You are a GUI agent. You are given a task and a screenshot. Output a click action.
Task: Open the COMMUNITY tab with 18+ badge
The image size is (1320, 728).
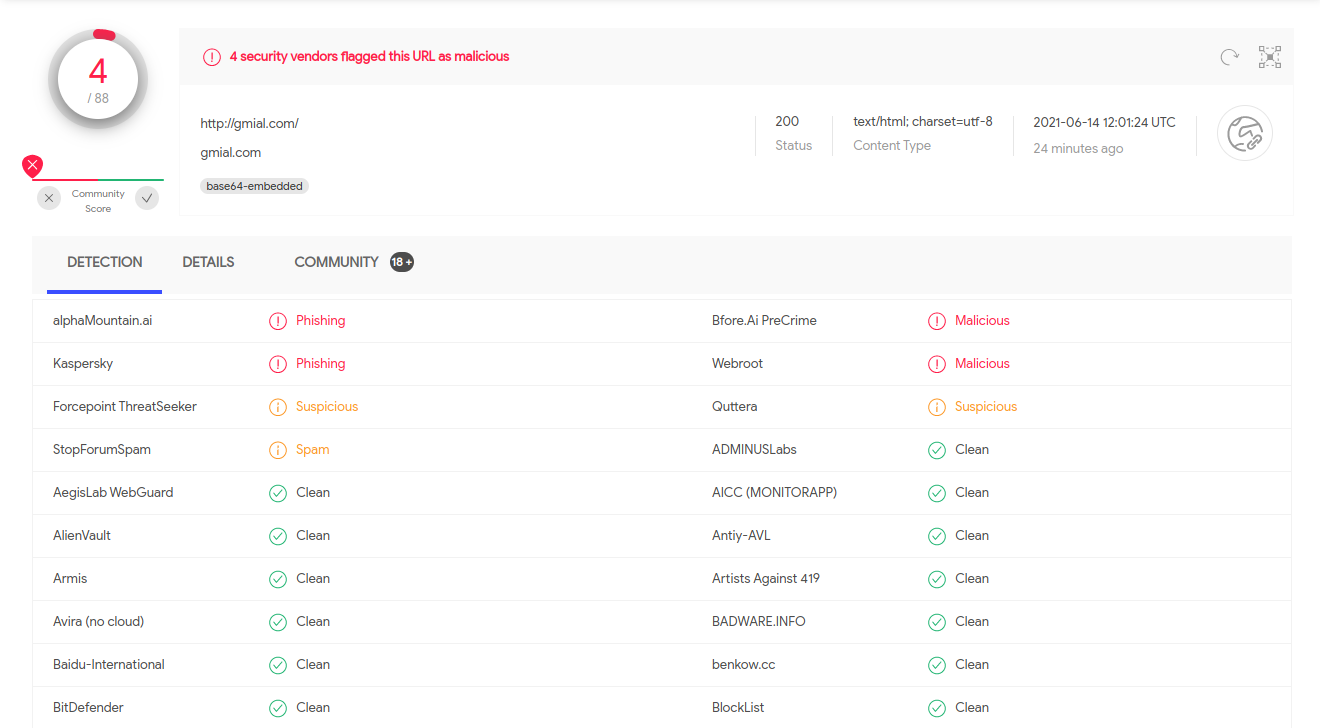click(337, 262)
